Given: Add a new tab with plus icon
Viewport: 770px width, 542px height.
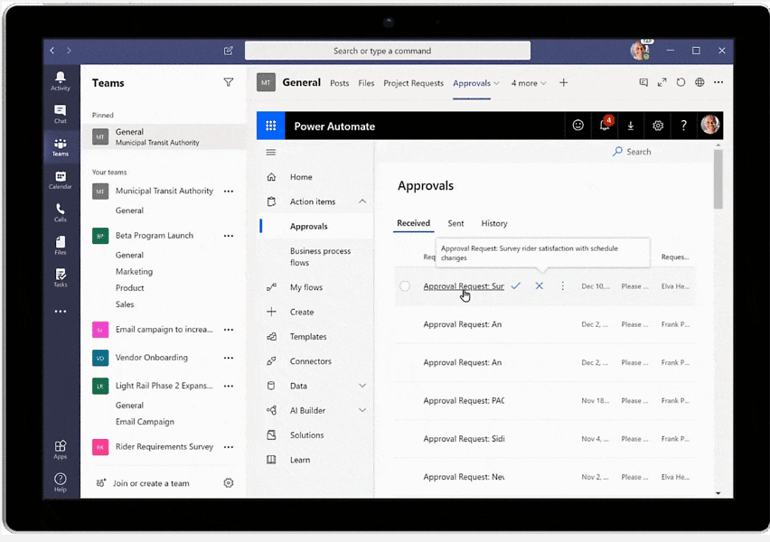Looking at the screenshot, I should pos(563,82).
